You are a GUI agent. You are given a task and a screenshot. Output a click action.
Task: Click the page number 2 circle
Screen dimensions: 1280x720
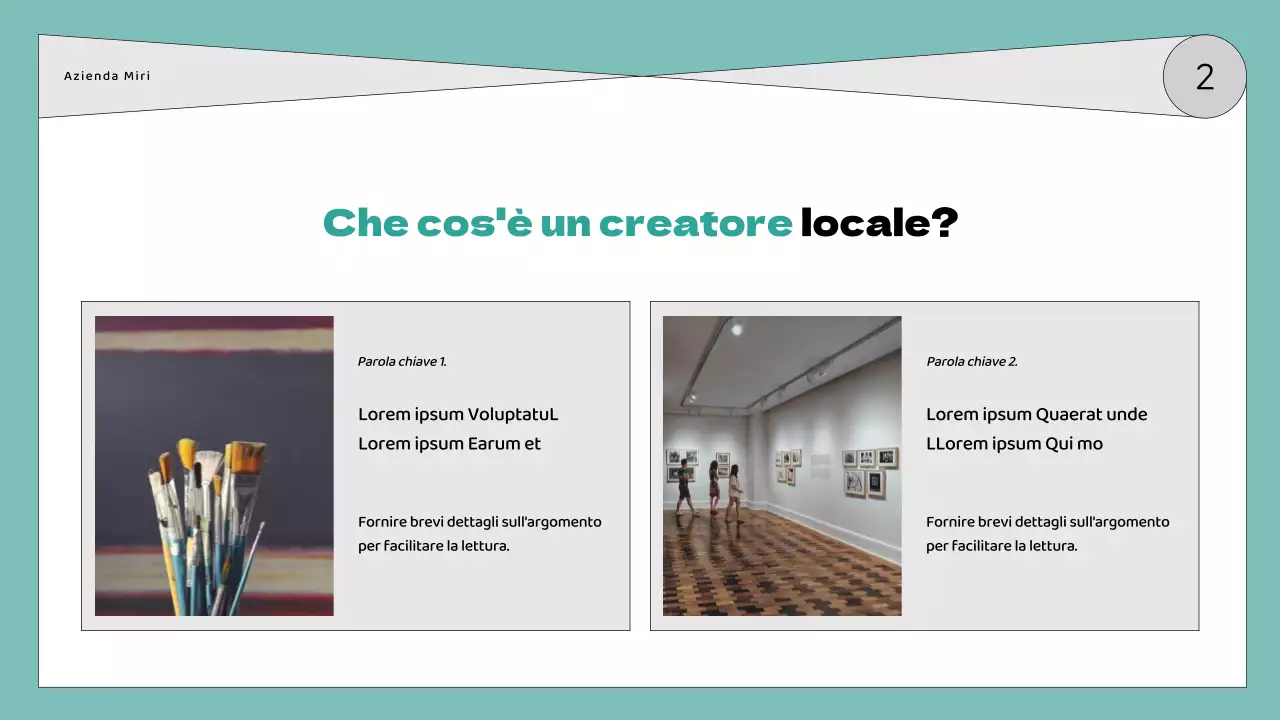pyautogui.click(x=1204, y=77)
